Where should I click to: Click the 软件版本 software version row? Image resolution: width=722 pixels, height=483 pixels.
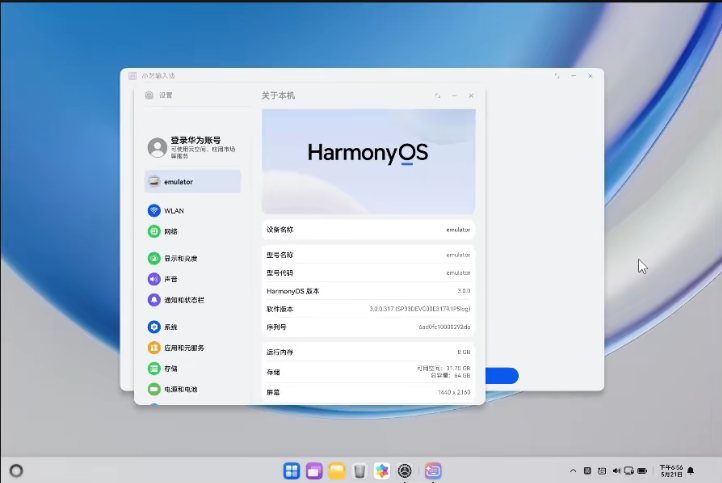[x=368, y=309]
